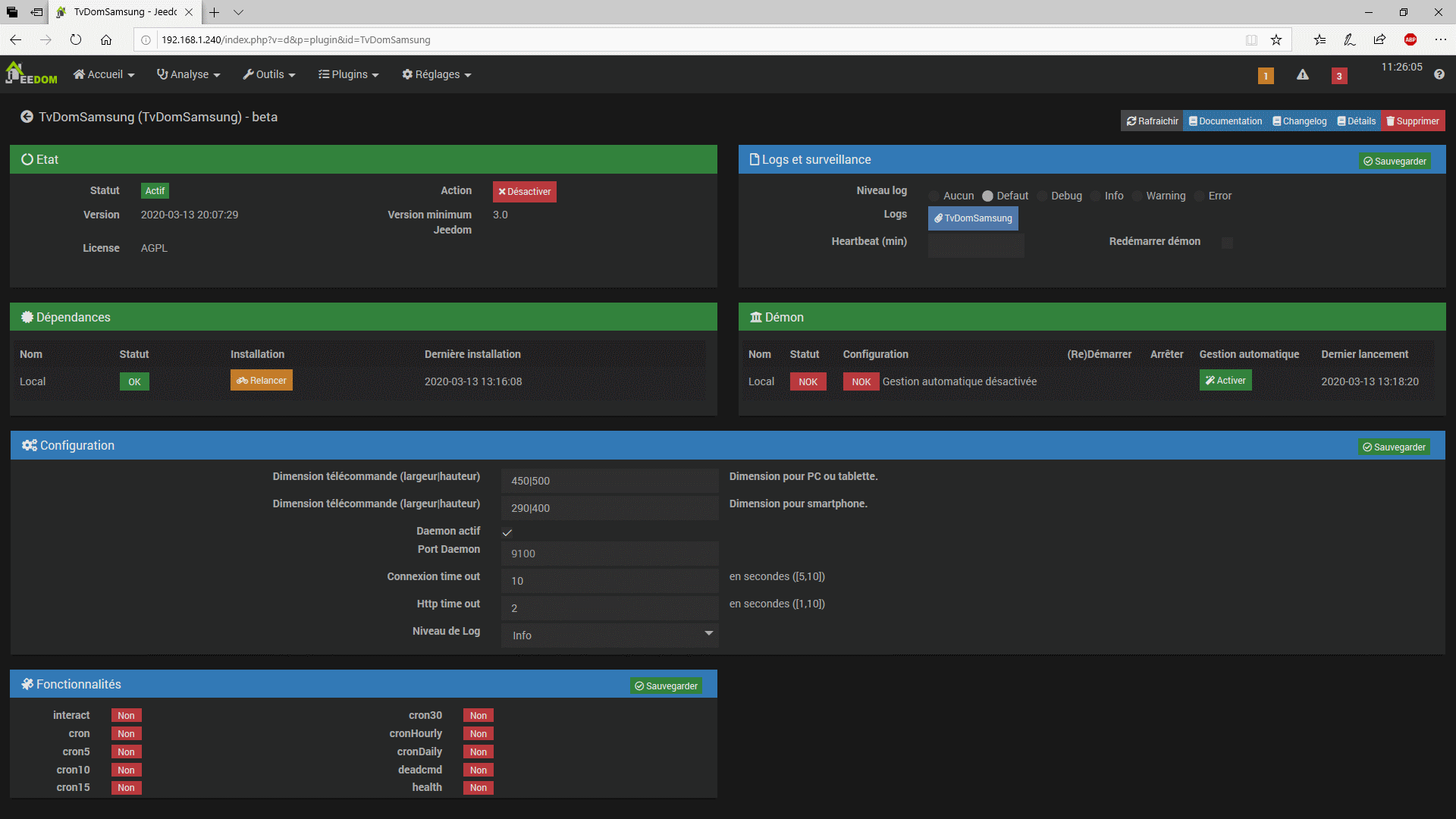The width and height of the screenshot is (1456, 819).
Task: Open plugin Documentation
Action: click(x=1225, y=121)
